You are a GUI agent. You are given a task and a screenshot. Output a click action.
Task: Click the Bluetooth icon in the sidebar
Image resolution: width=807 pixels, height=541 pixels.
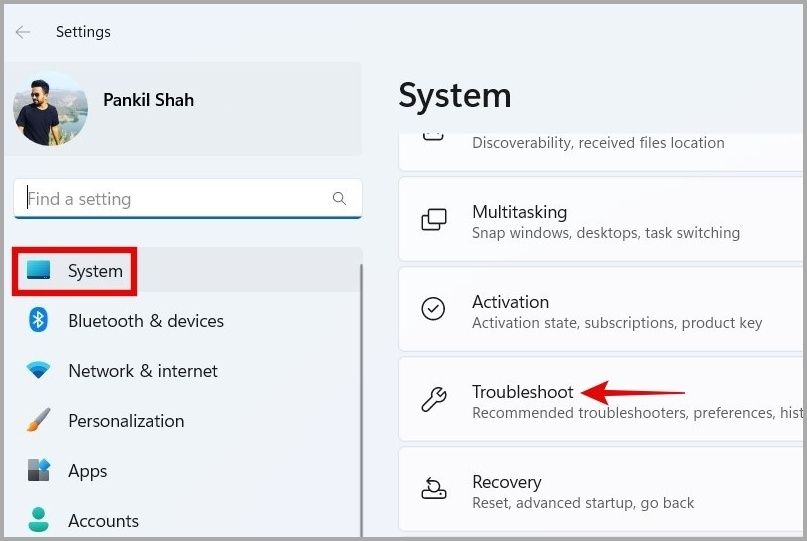(38, 320)
